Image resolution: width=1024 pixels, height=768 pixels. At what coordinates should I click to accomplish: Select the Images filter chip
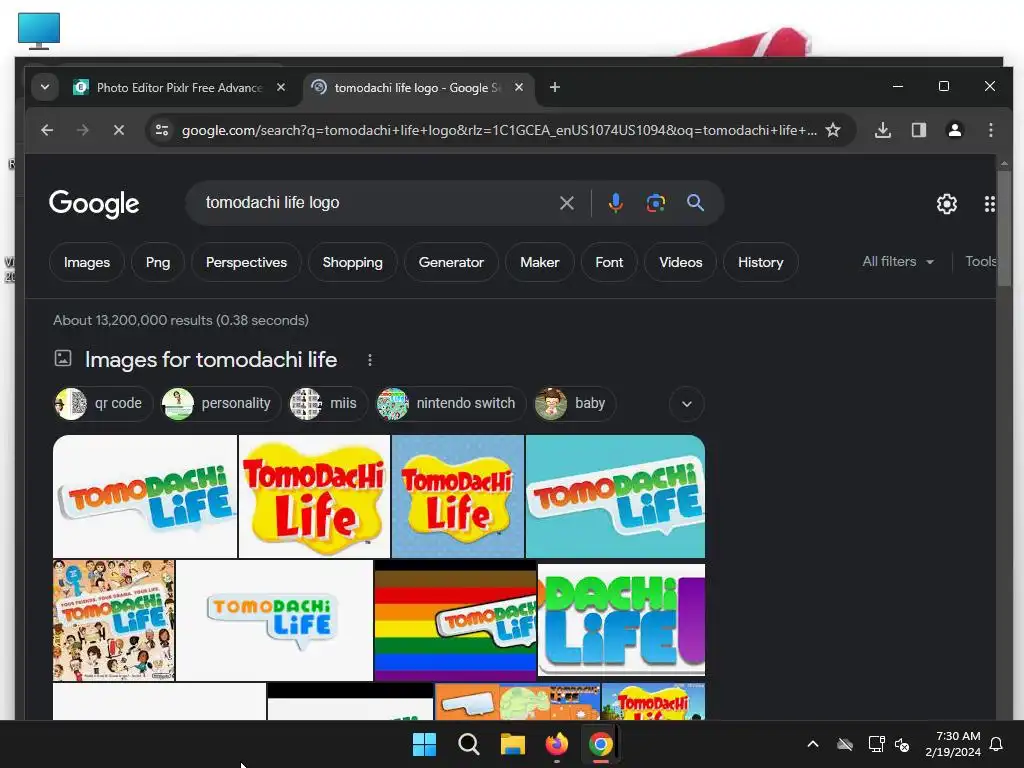coord(87,262)
